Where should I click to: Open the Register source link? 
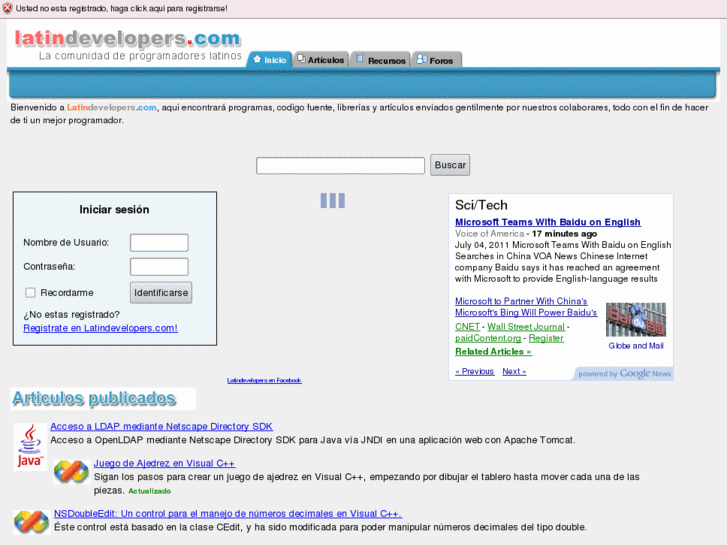pyautogui.click(x=546, y=338)
